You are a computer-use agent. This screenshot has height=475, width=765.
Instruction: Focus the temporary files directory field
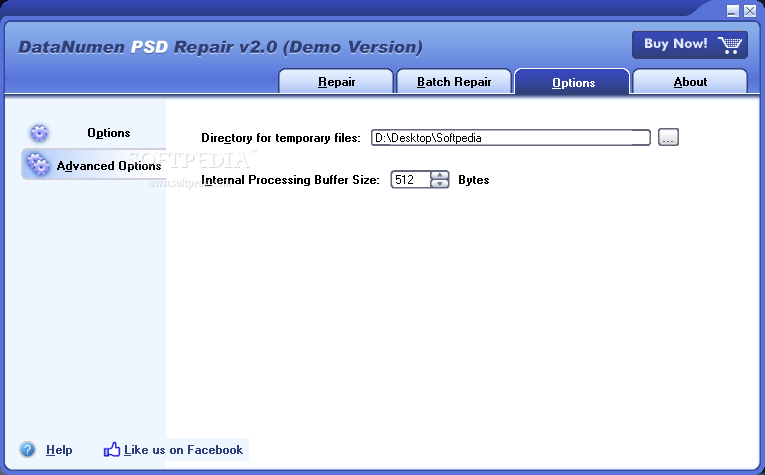pos(510,138)
